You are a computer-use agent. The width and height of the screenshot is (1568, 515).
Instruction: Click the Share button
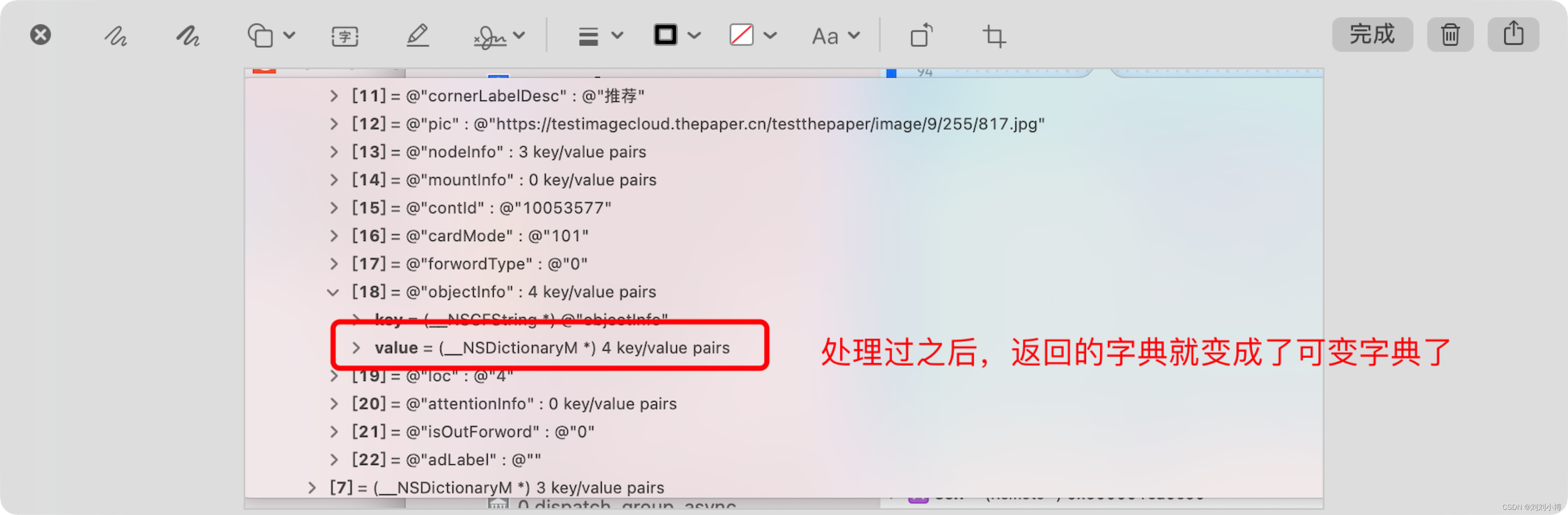point(1513,34)
